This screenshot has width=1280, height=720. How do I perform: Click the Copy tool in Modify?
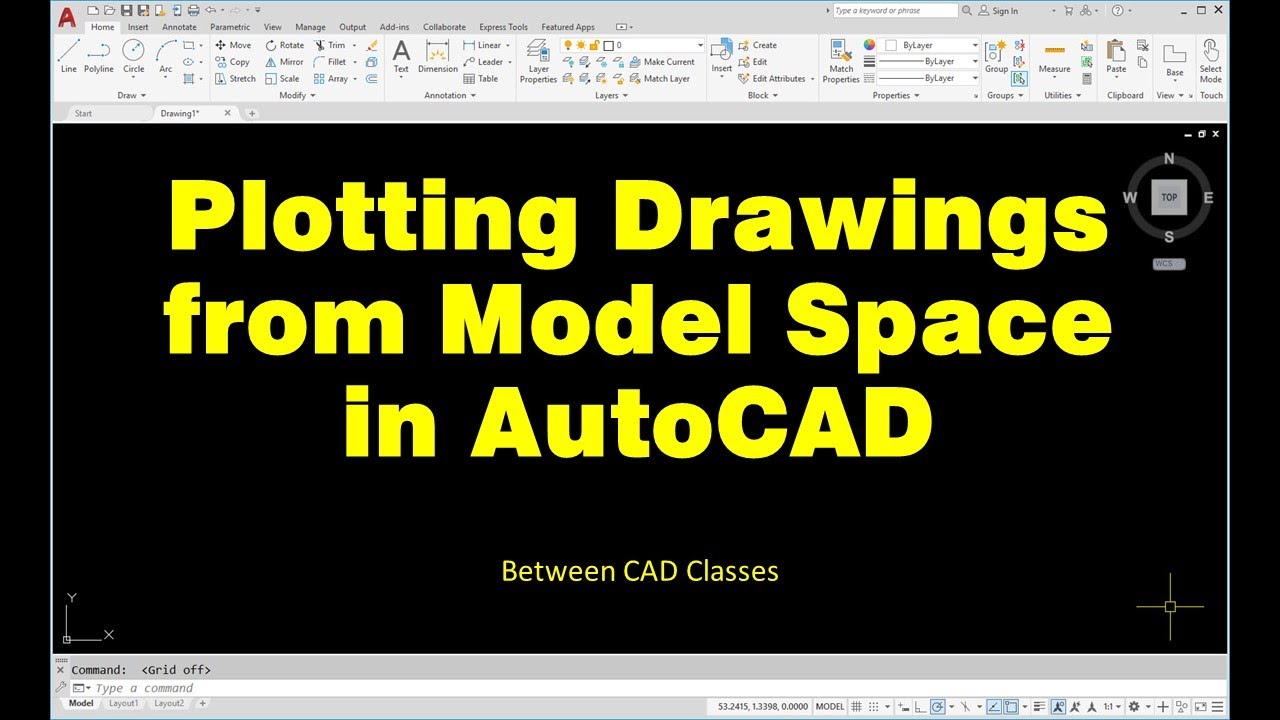coord(232,62)
